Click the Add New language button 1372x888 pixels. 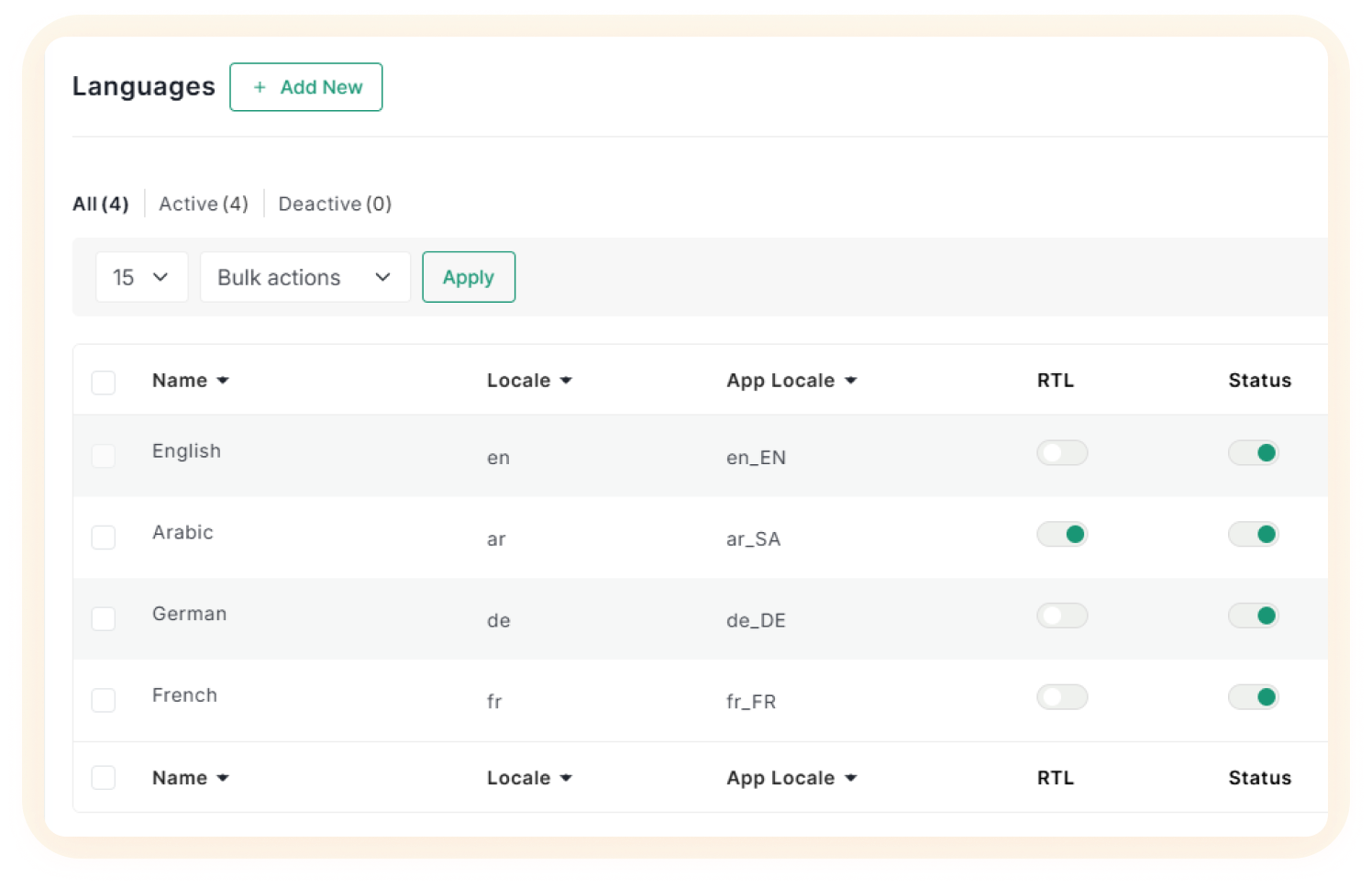pyautogui.click(x=305, y=87)
